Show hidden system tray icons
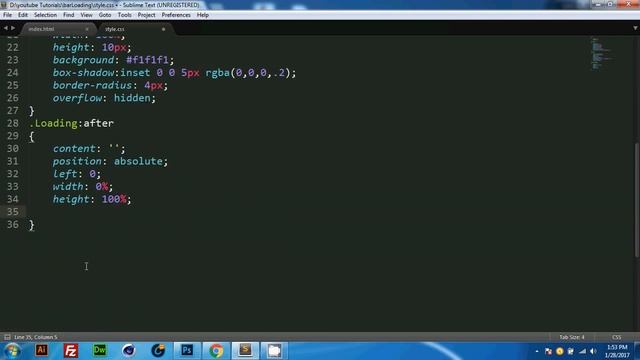 click(537, 351)
